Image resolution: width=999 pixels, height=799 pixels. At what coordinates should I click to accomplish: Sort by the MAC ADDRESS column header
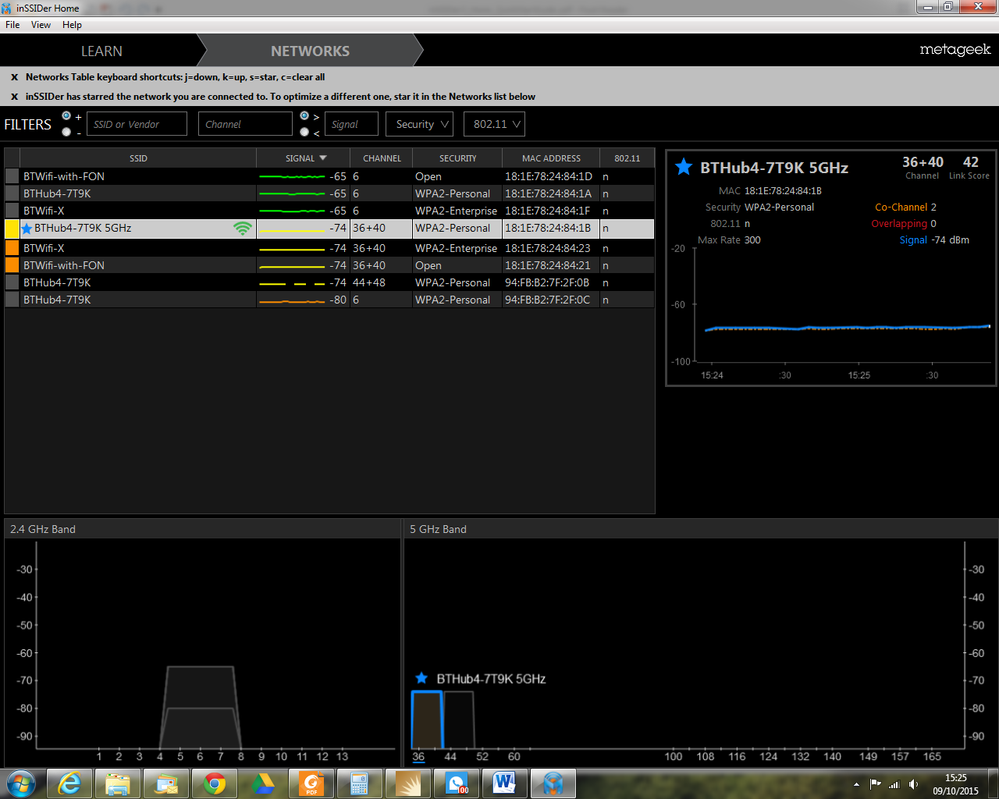pos(551,158)
